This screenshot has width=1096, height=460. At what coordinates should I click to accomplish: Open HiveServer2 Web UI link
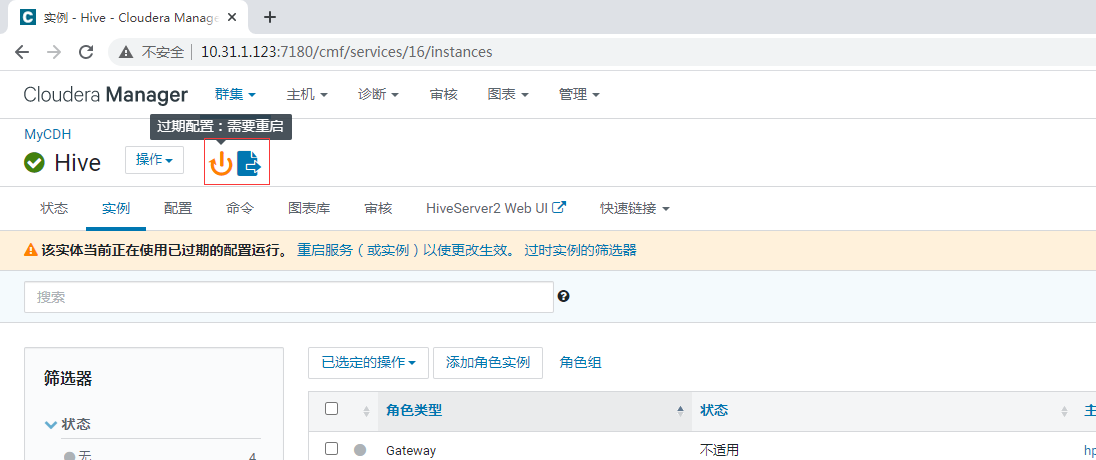point(496,208)
